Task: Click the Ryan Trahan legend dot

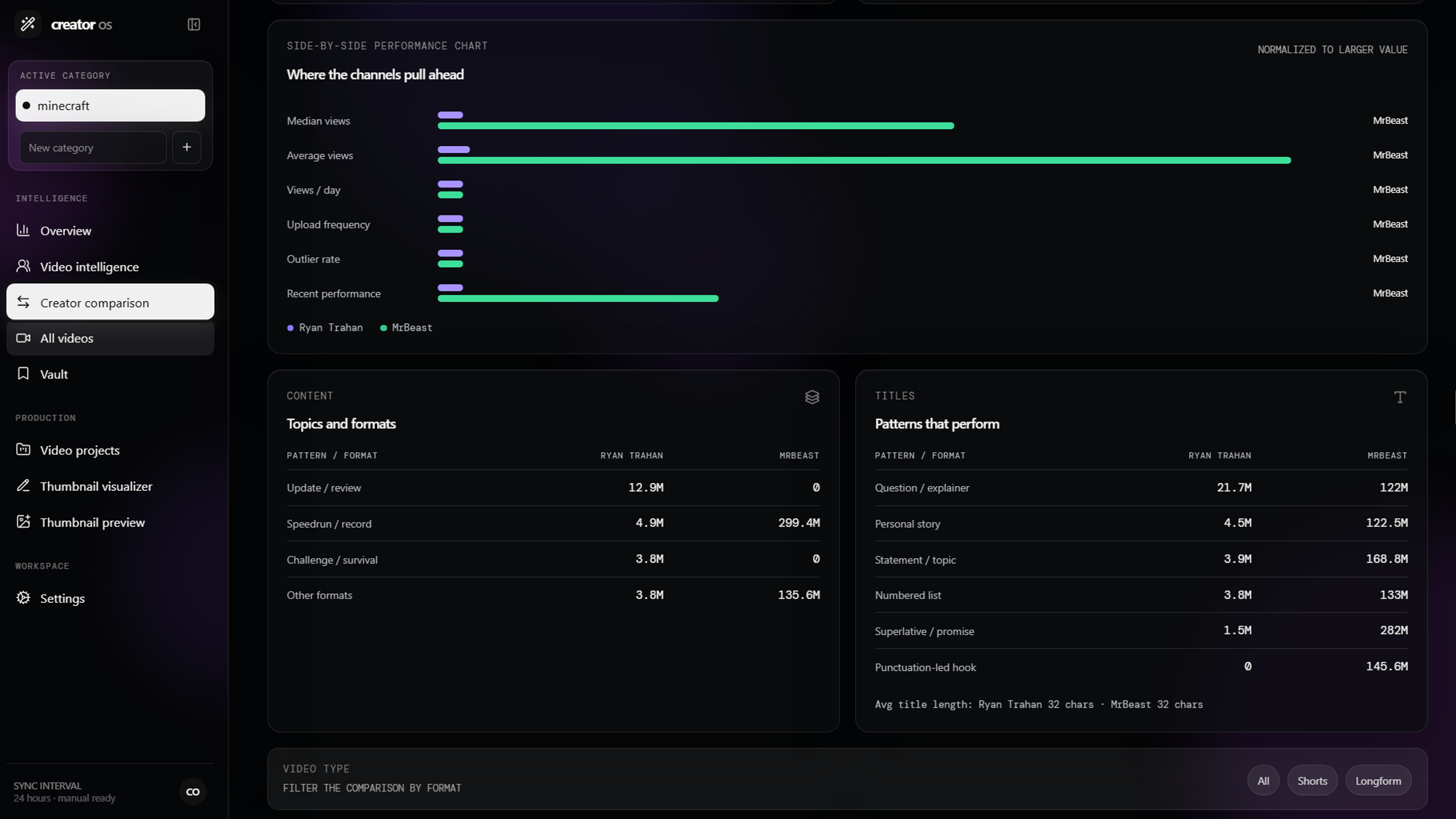Action: [x=291, y=328]
